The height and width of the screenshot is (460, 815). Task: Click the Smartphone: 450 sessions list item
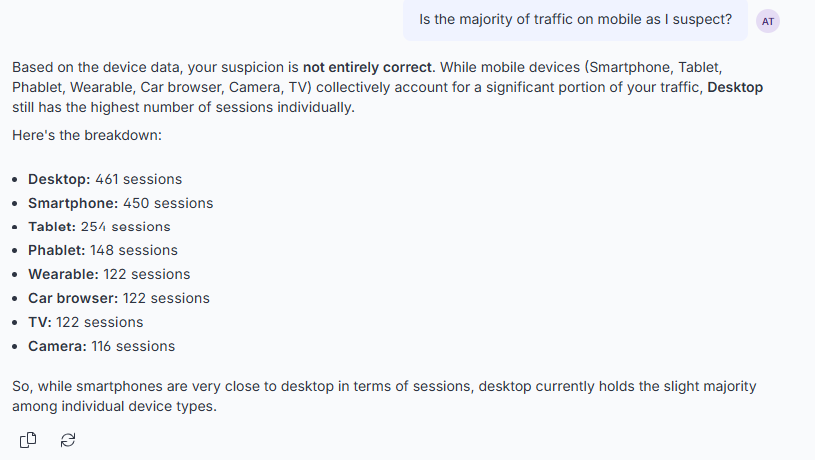pyautogui.click(x=121, y=203)
